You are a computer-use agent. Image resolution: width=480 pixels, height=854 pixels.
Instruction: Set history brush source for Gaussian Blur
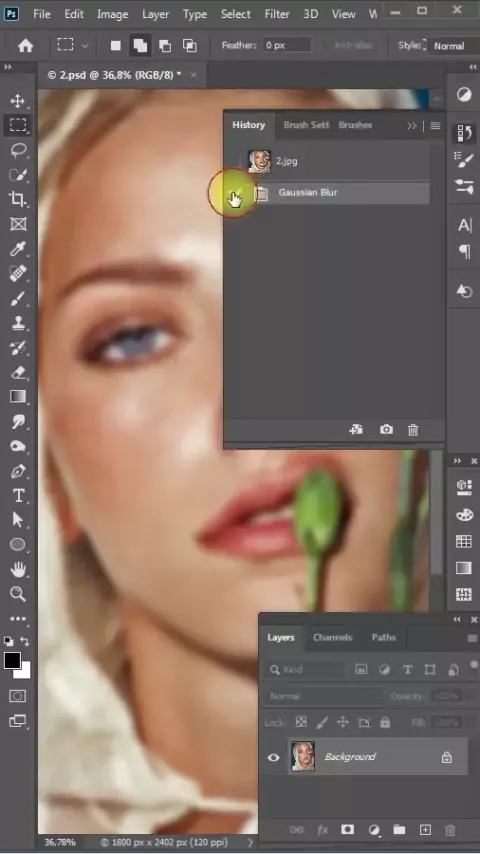point(235,193)
